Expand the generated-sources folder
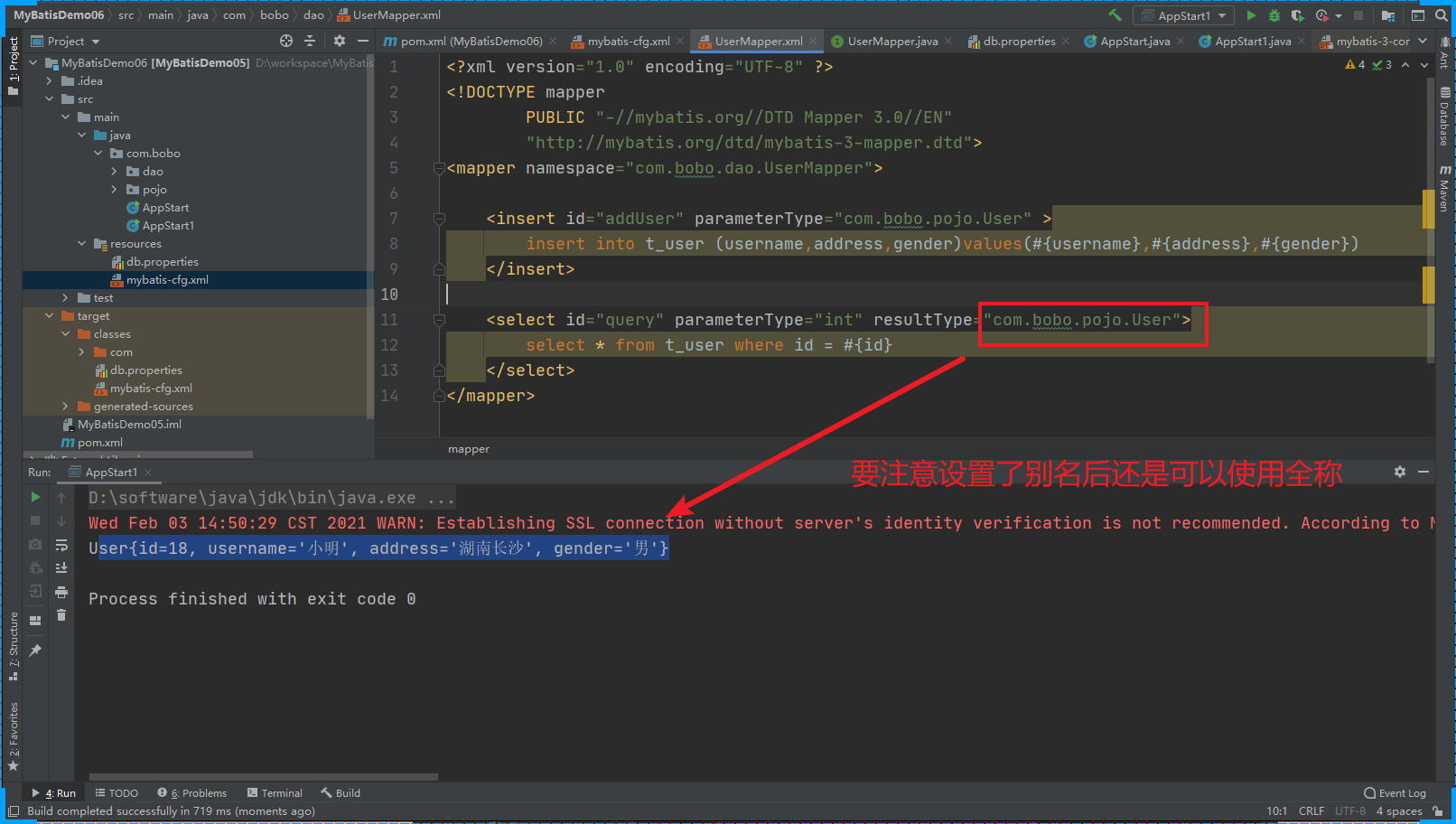 pos(65,406)
